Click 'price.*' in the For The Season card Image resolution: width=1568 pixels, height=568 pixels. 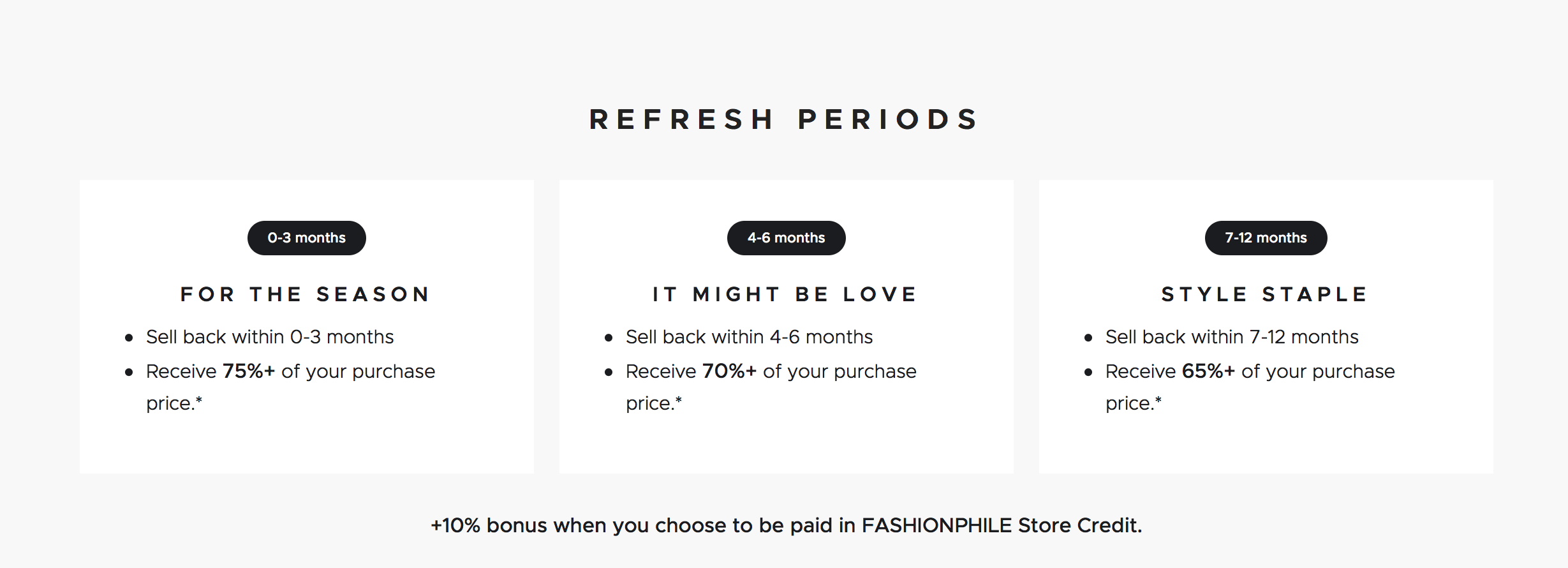coord(174,404)
